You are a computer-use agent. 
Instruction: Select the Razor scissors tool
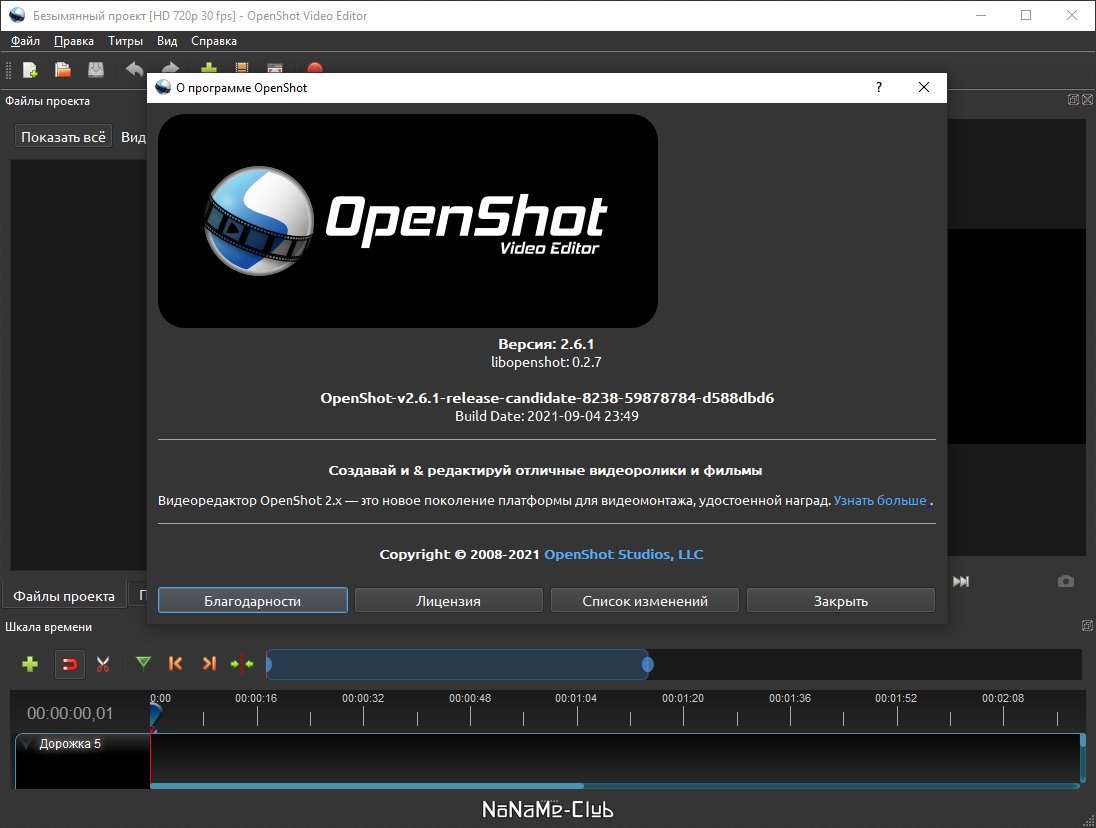(103, 663)
